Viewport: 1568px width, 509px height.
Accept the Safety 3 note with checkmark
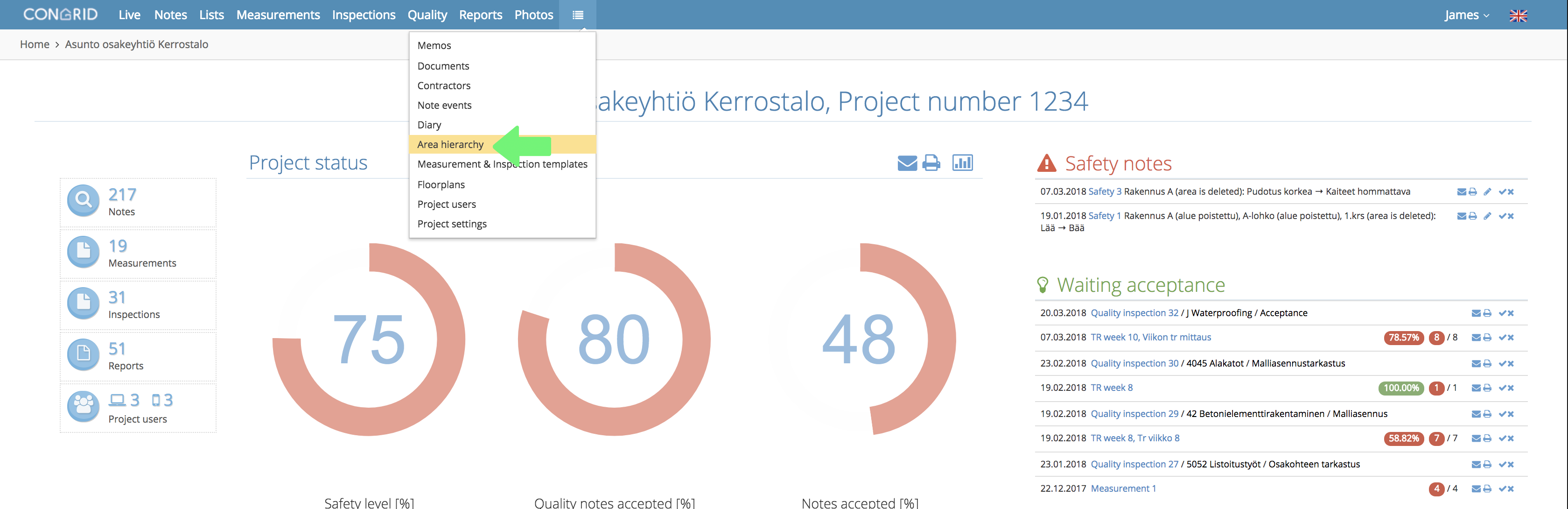[x=1502, y=192]
